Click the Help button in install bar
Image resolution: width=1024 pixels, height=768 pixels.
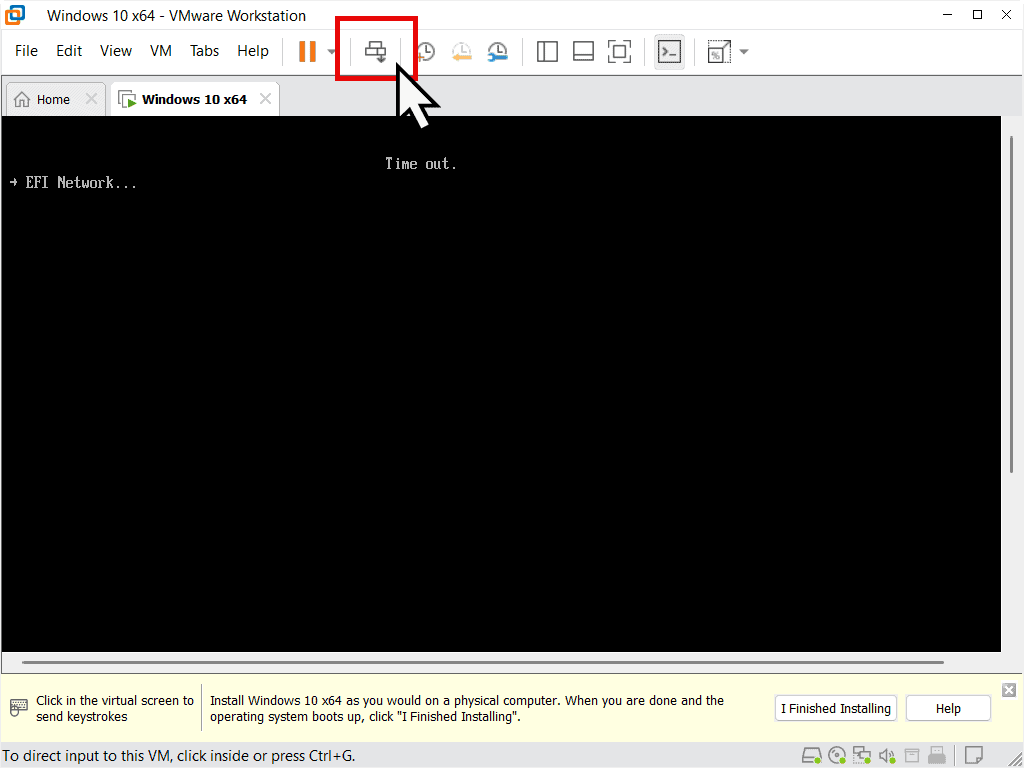click(x=948, y=709)
